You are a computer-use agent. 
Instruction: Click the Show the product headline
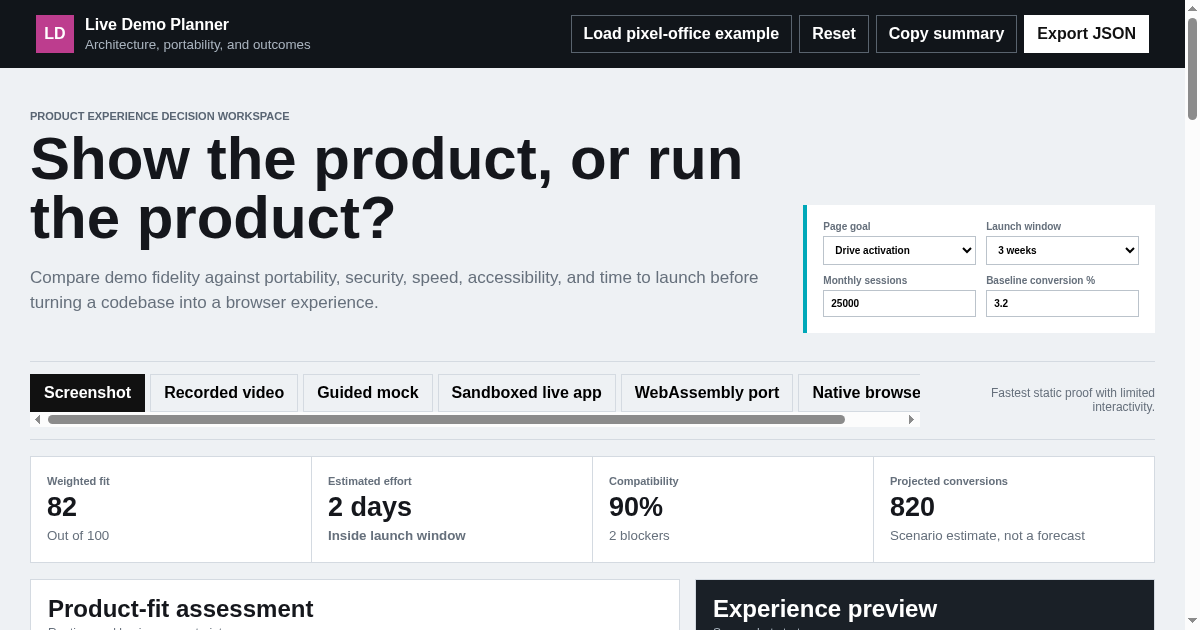coord(387,188)
